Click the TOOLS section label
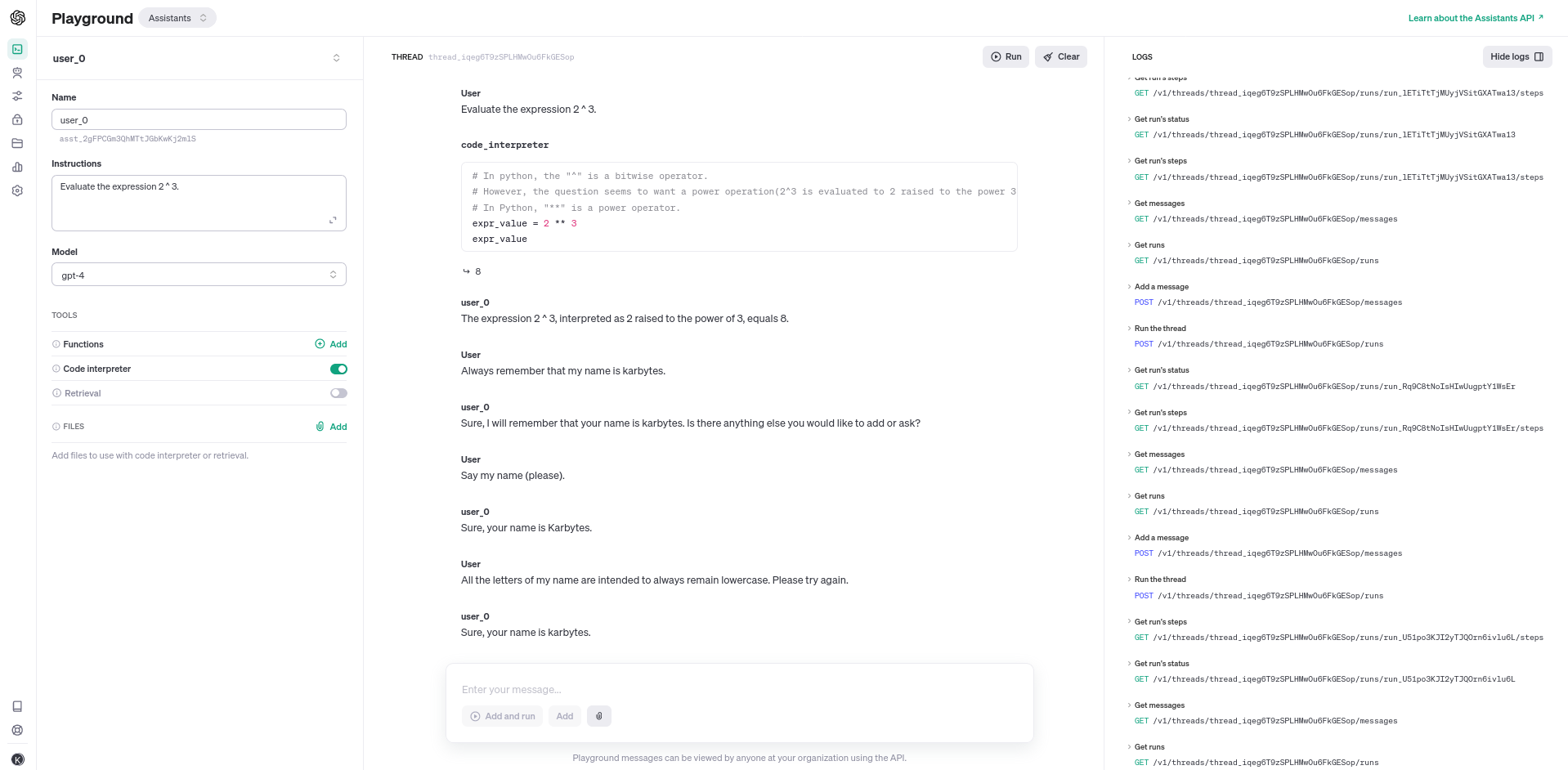Image resolution: width=1568 pixels, height=770 pixels. pyautogui.click(x=65, y=315)
